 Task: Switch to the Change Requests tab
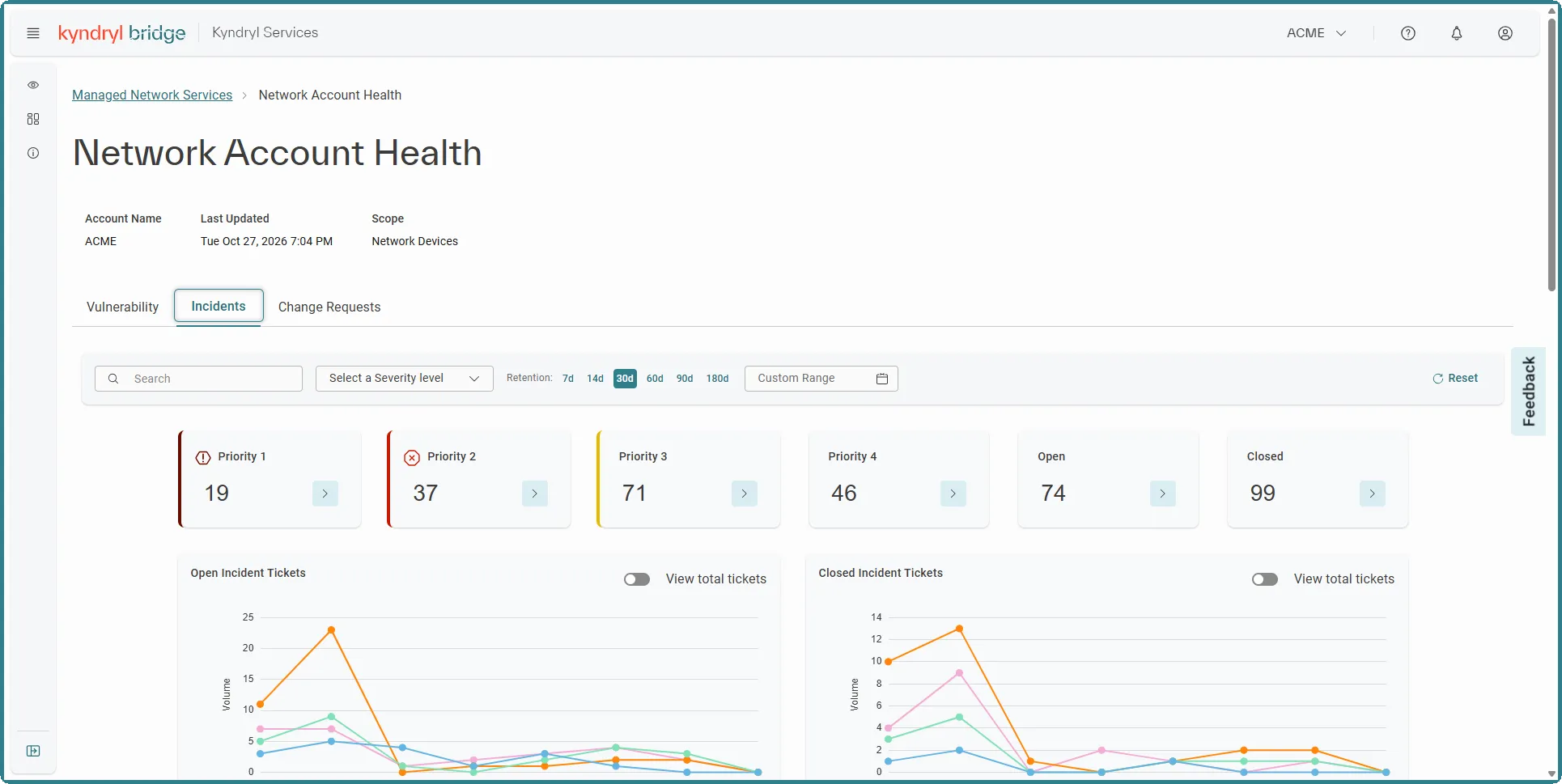click(329, 307)
